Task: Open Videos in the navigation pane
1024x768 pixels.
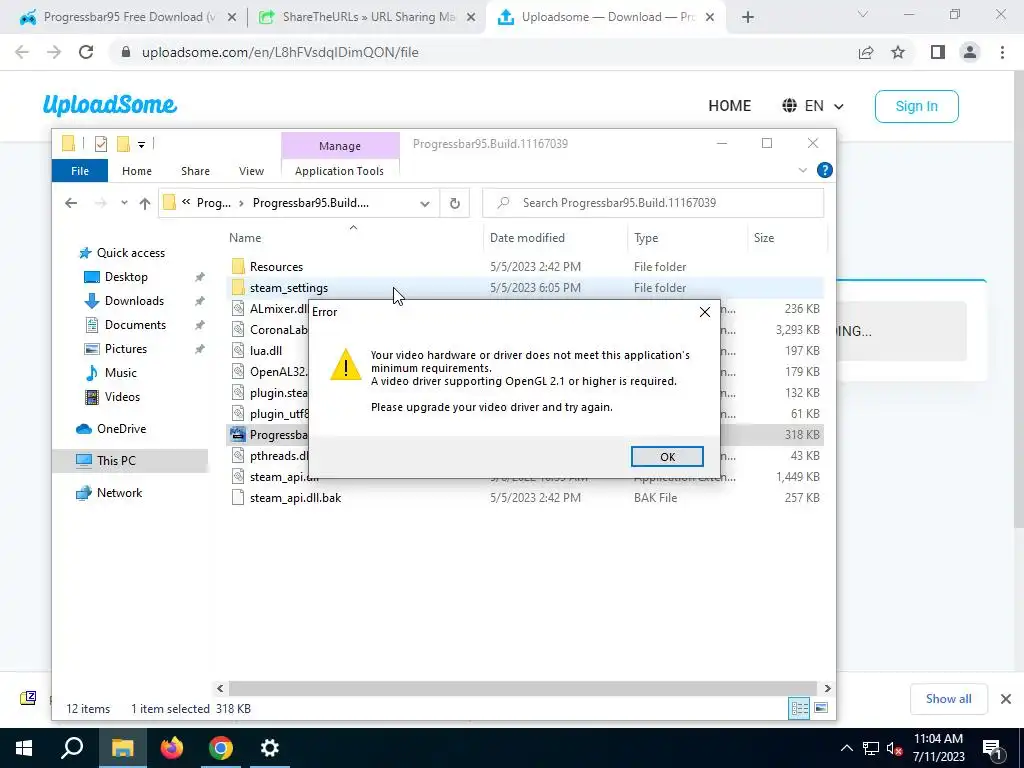Action: click(x=122, y=397)
